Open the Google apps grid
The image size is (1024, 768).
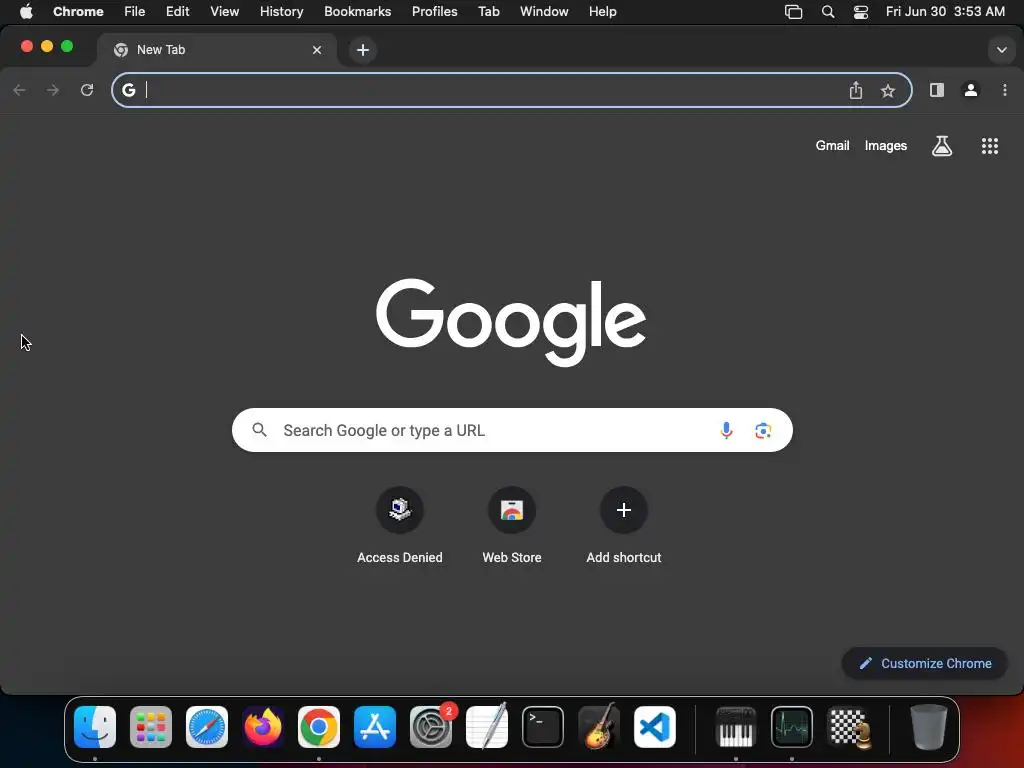[990, 146]
